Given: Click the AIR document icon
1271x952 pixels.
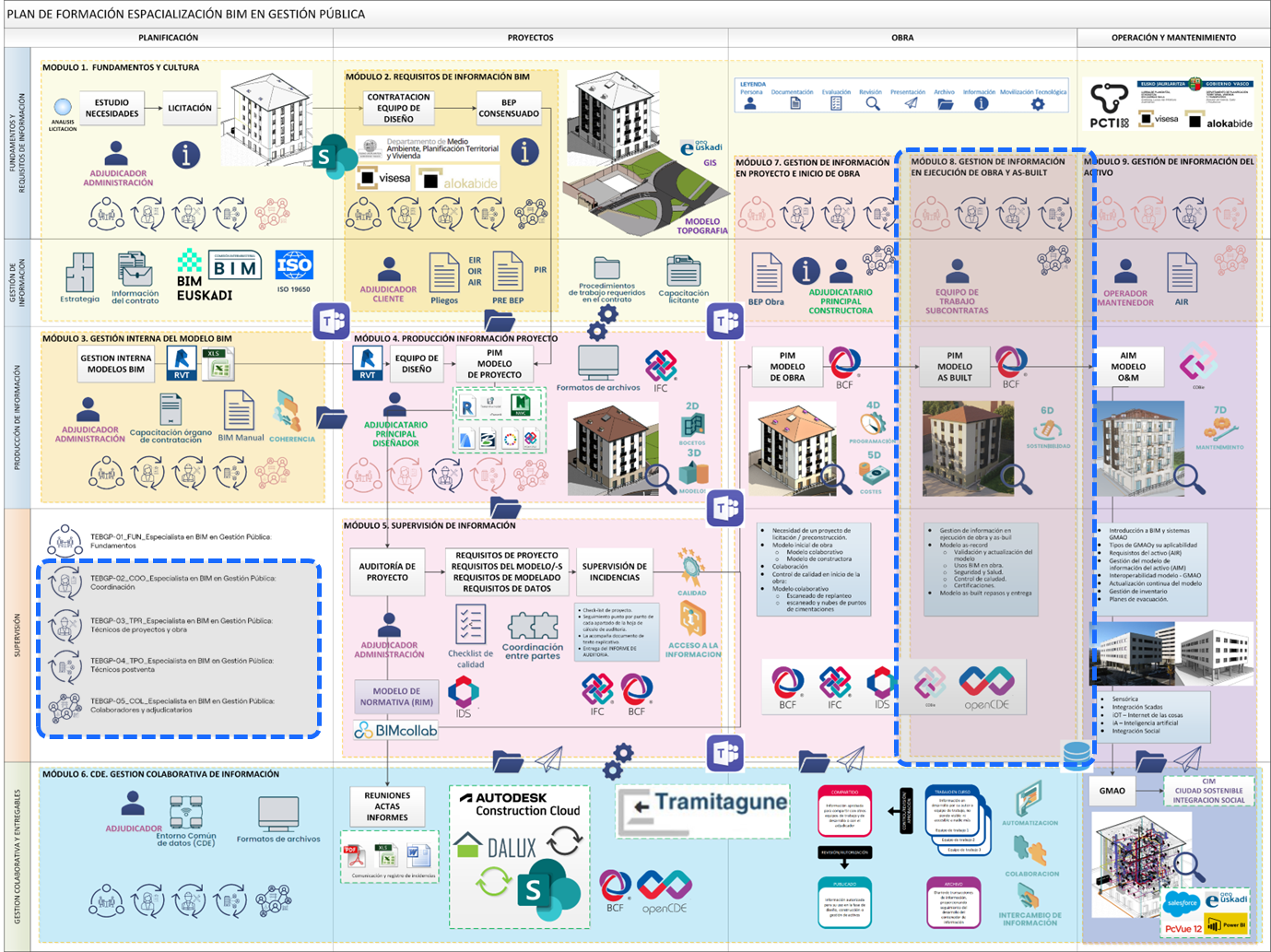Looking at the screenshot, I should [x=1182, y=274].
